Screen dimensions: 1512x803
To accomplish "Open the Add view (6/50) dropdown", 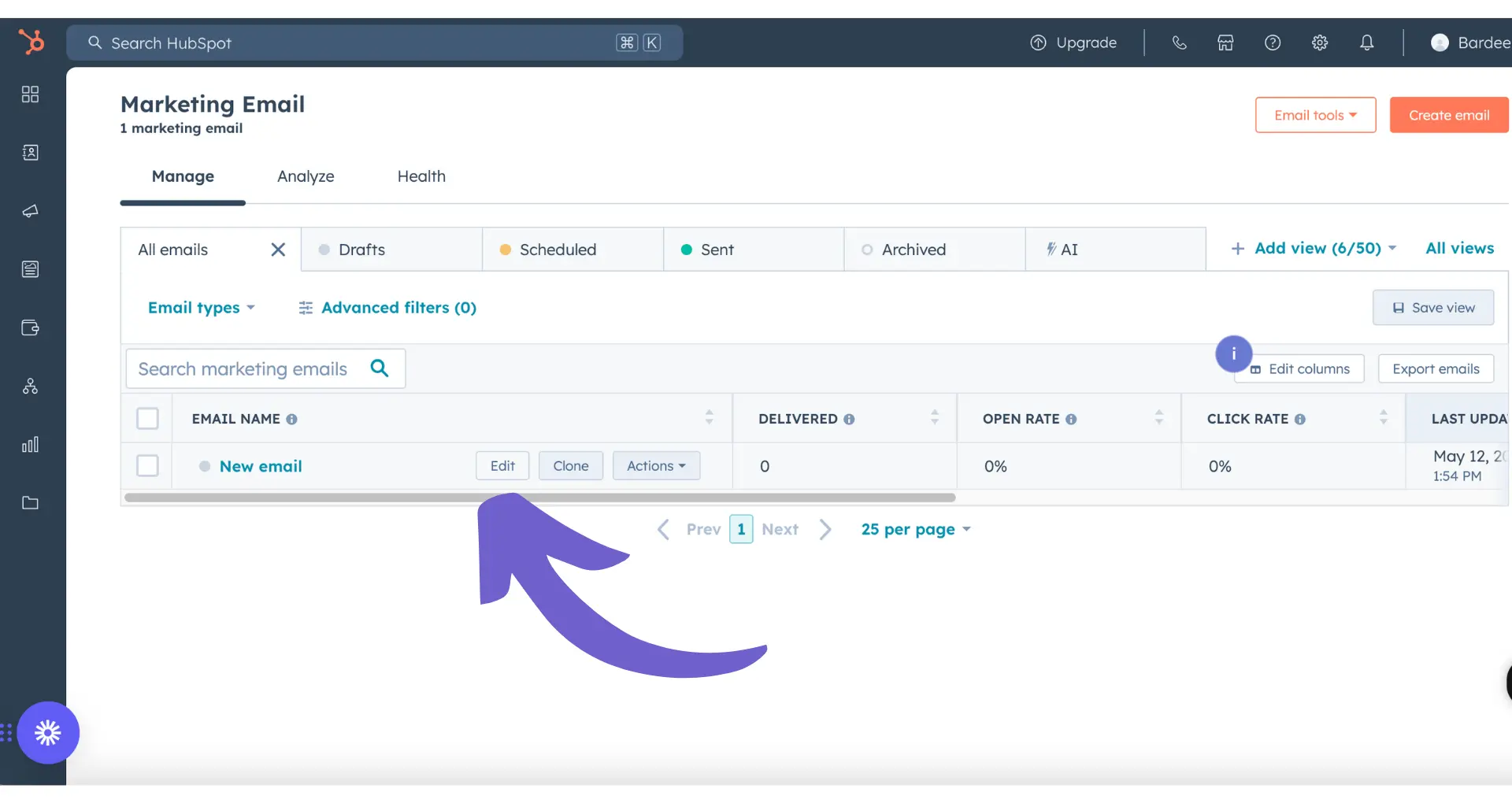I will click(1314, 249).
